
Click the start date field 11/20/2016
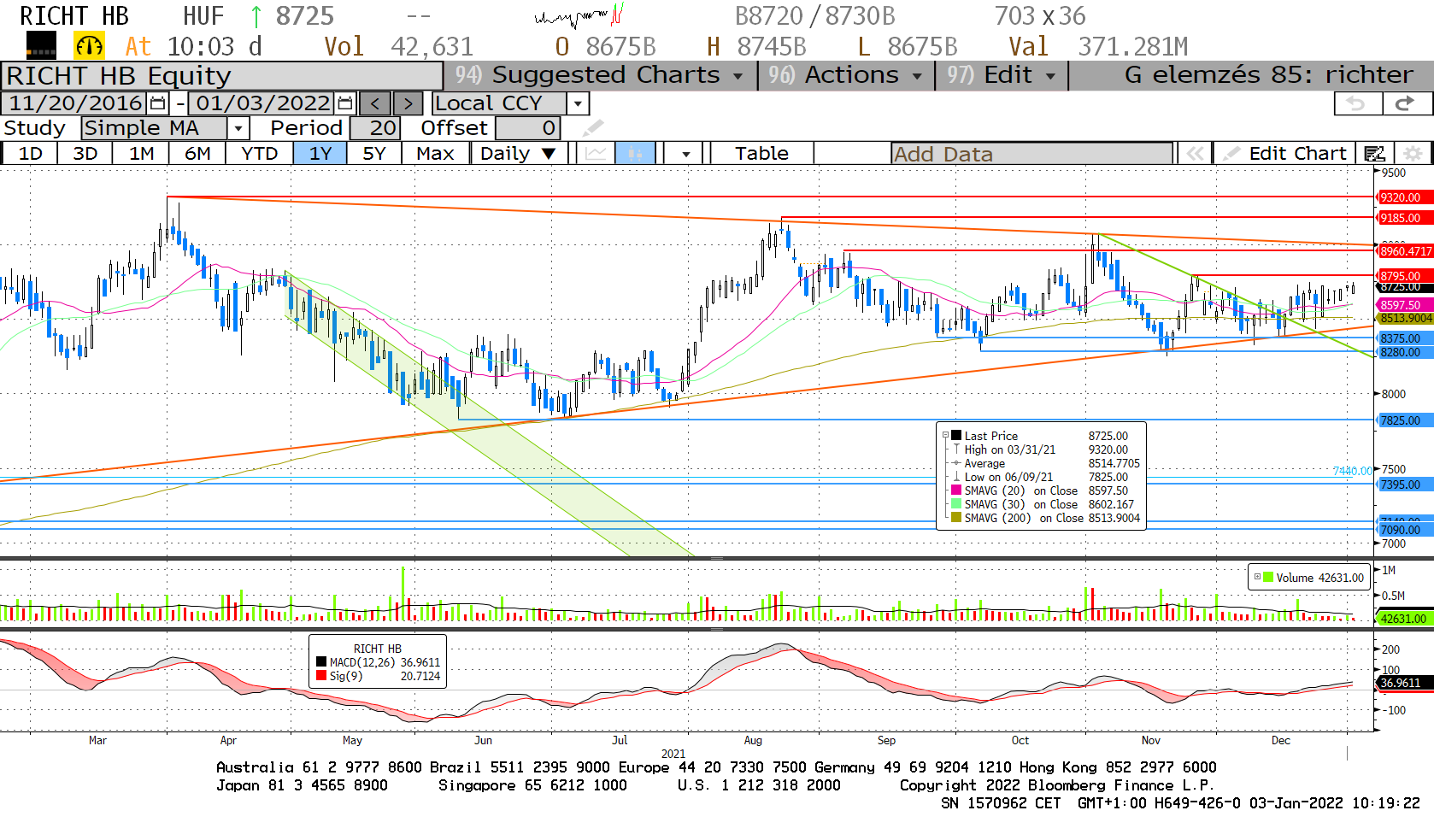coord(75,103)
